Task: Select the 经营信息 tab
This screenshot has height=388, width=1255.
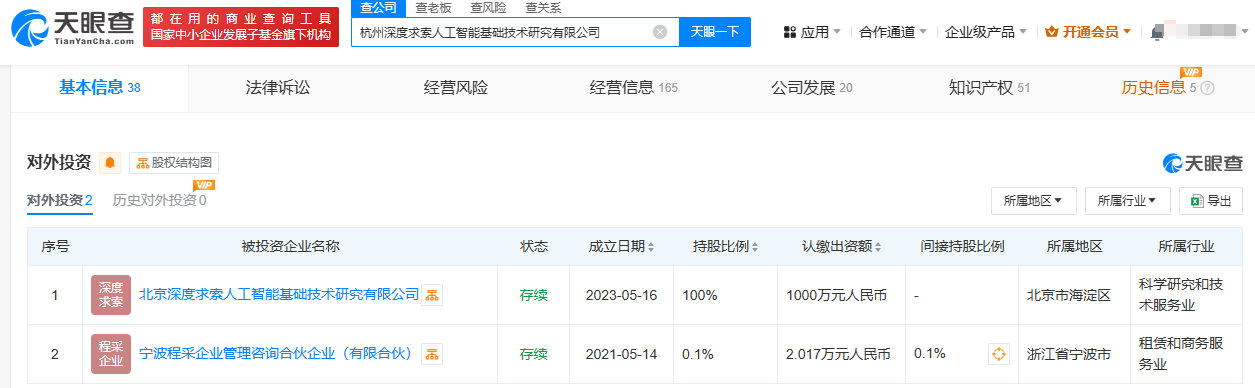Action: (x=633, y=88)
